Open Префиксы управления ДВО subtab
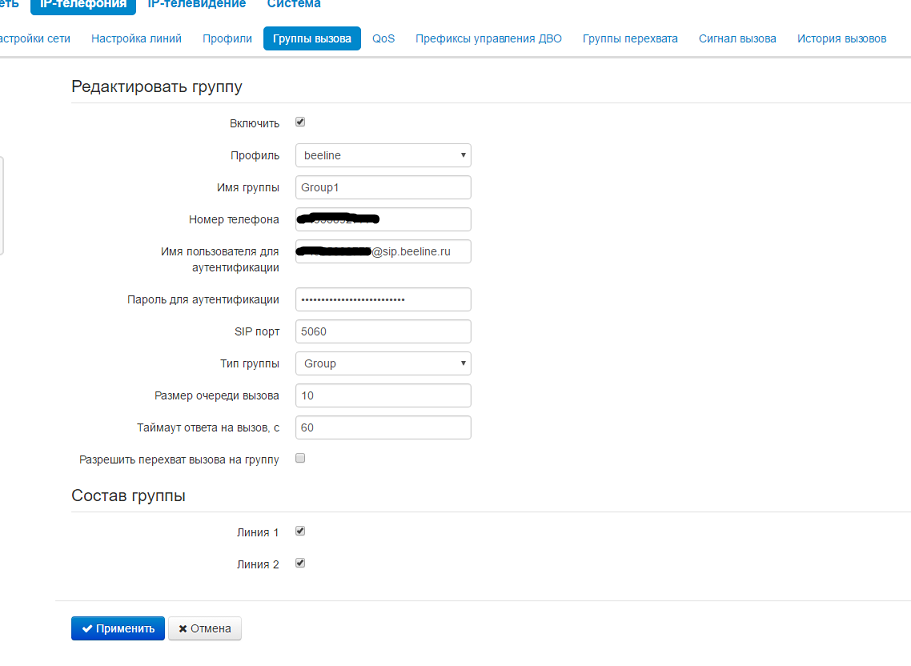This screenshot has height=666, width=911. pyautogui.click(x=488, y=38)
